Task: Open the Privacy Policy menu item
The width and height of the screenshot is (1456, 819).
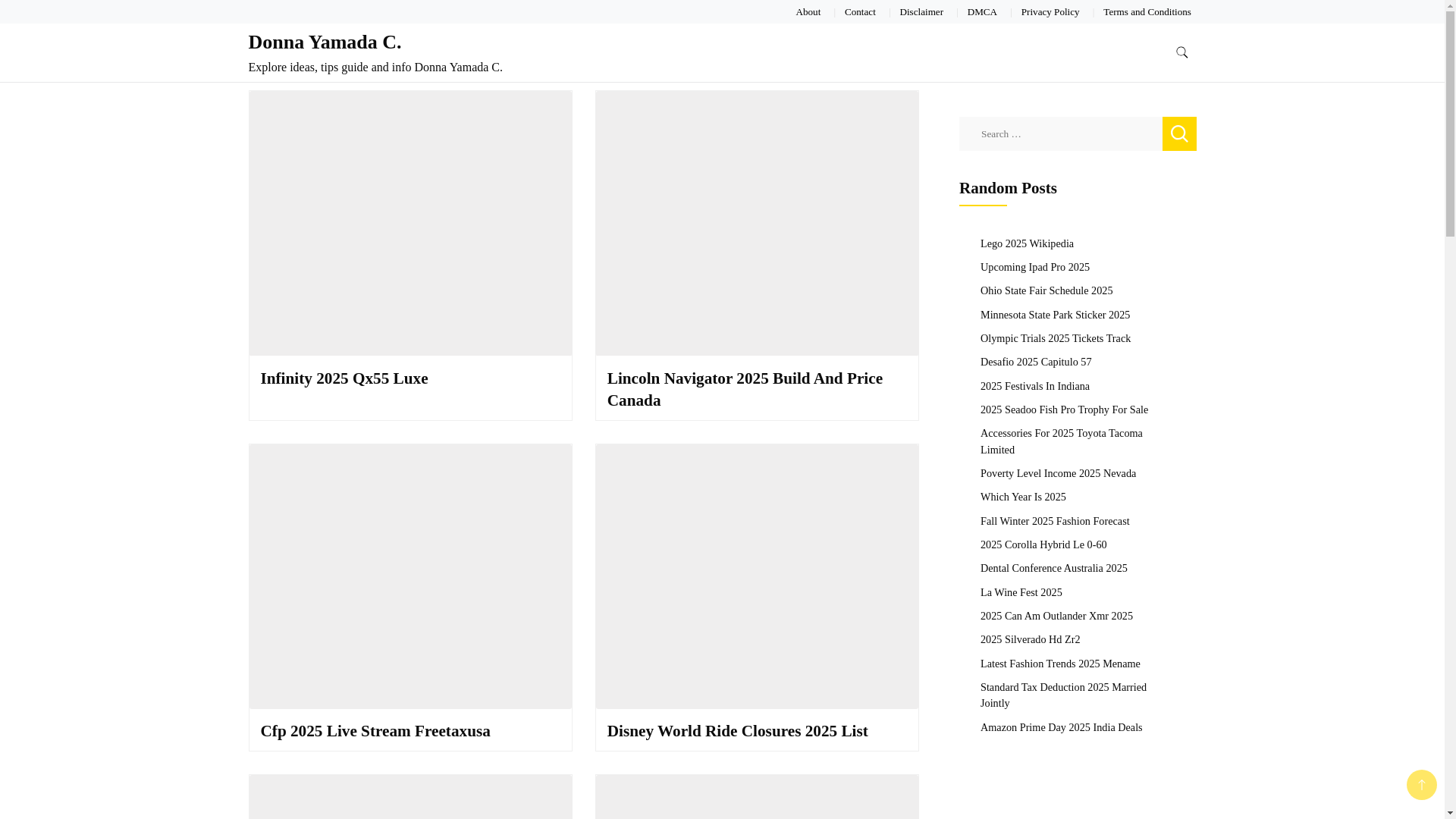Action: pyautogui.click(x=1050, y=11)
